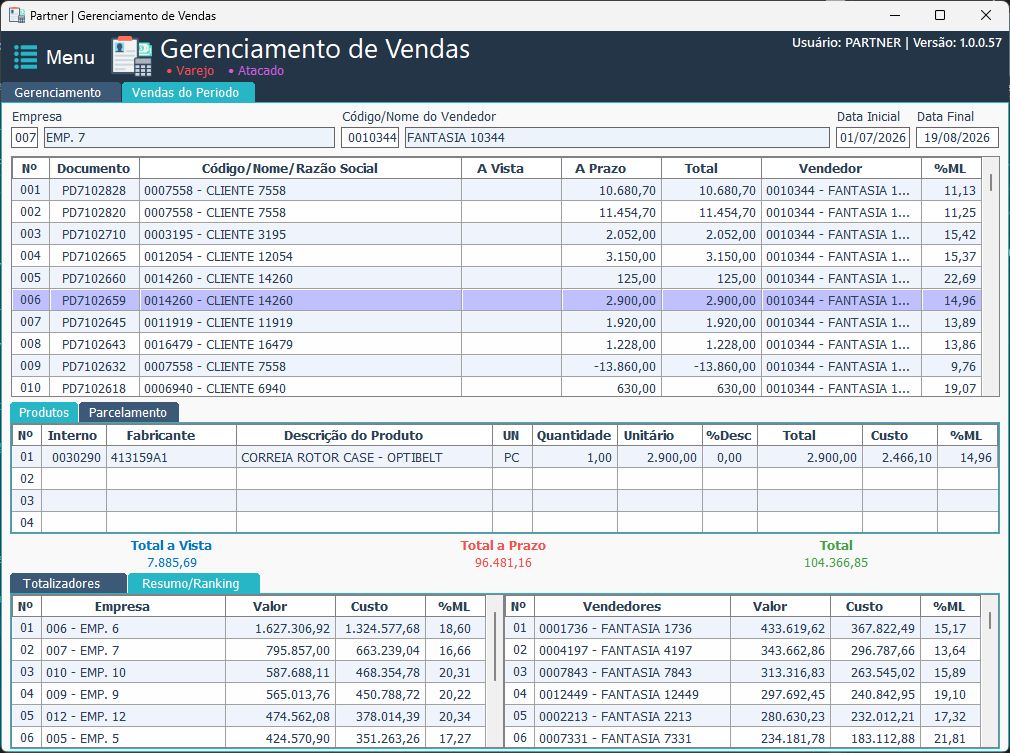Maximize the Partner window
Viewport: 1010px width, 753px height.
click(940, 15)
